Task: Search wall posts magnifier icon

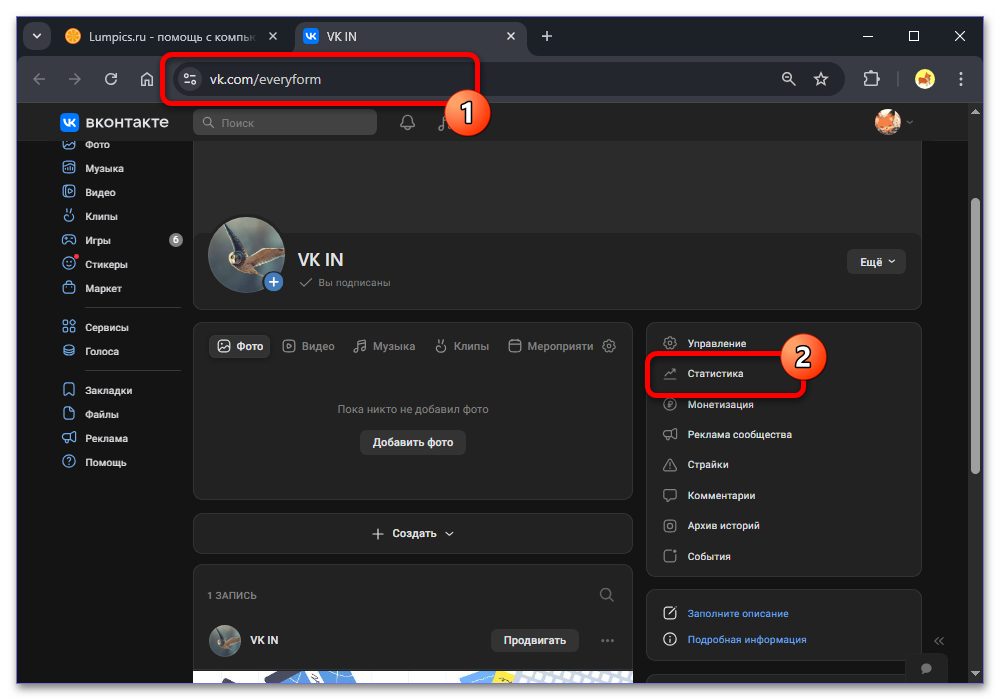Action: point(607,595)
